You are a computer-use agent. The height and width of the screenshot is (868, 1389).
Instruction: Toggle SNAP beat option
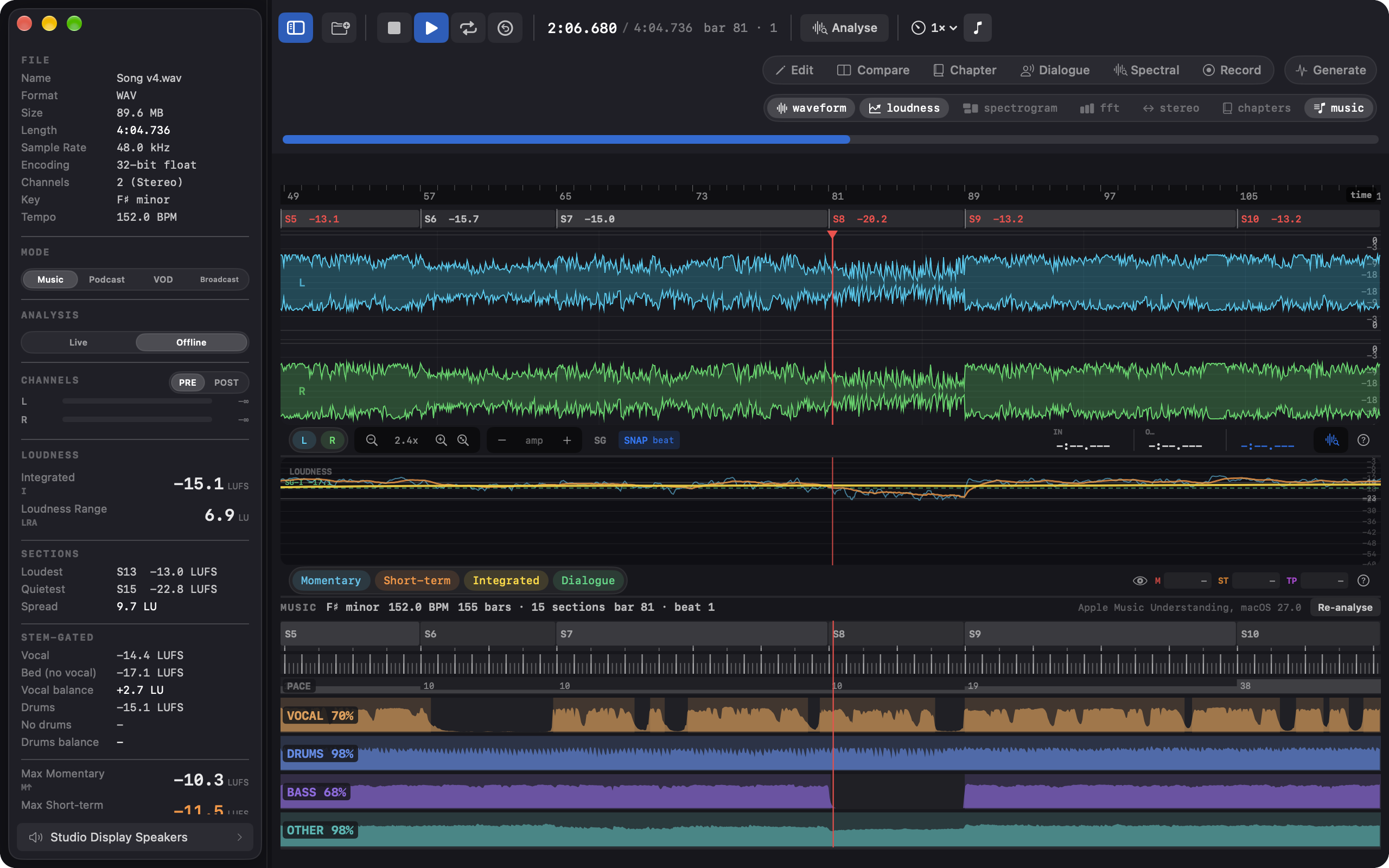click(648, 441)
